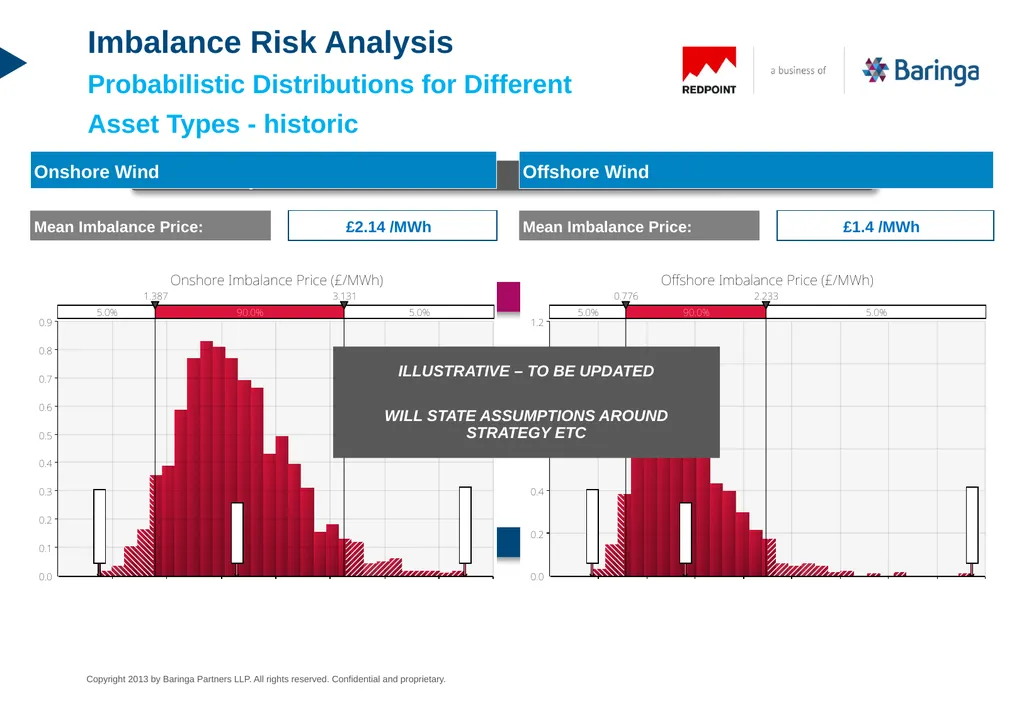Click the Onshore Imbalance Price chart title
The height and width of the screenshot is (708, 1024).
277,280
